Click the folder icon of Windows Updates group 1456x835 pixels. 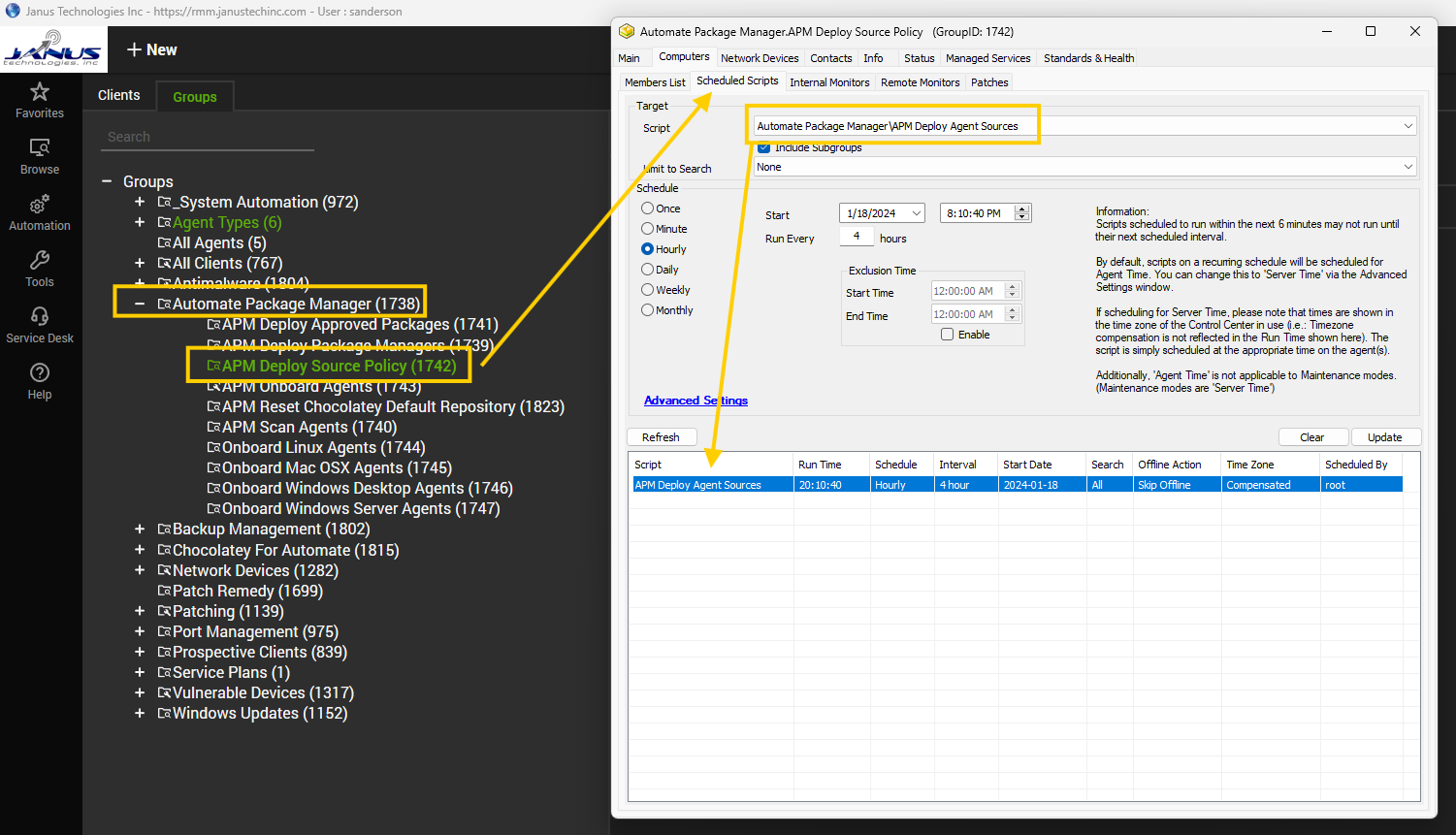coord(164,714)
